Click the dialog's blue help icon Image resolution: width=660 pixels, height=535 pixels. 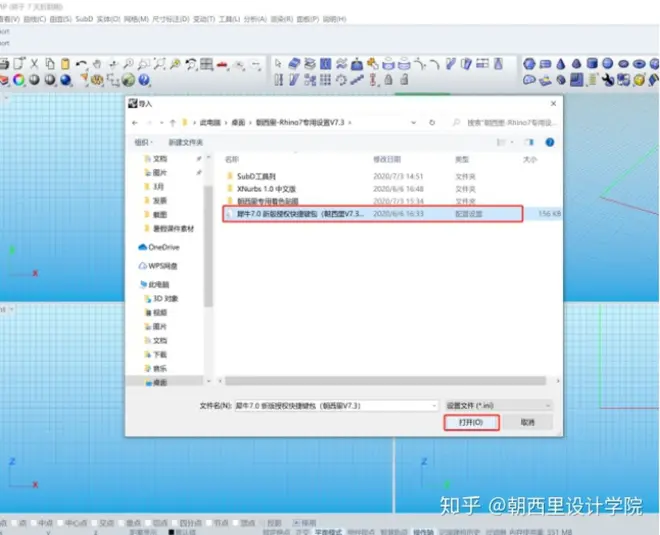click(550, 142)
